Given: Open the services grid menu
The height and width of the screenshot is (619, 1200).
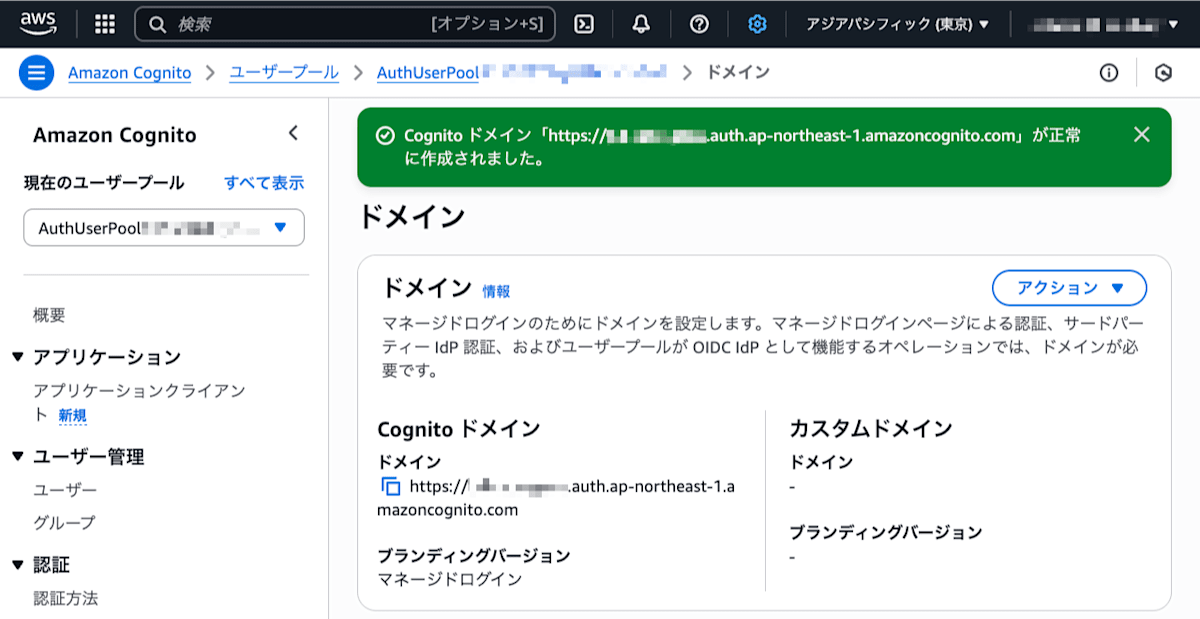Looking at the screenshot, I should click(x=105, y=24).
